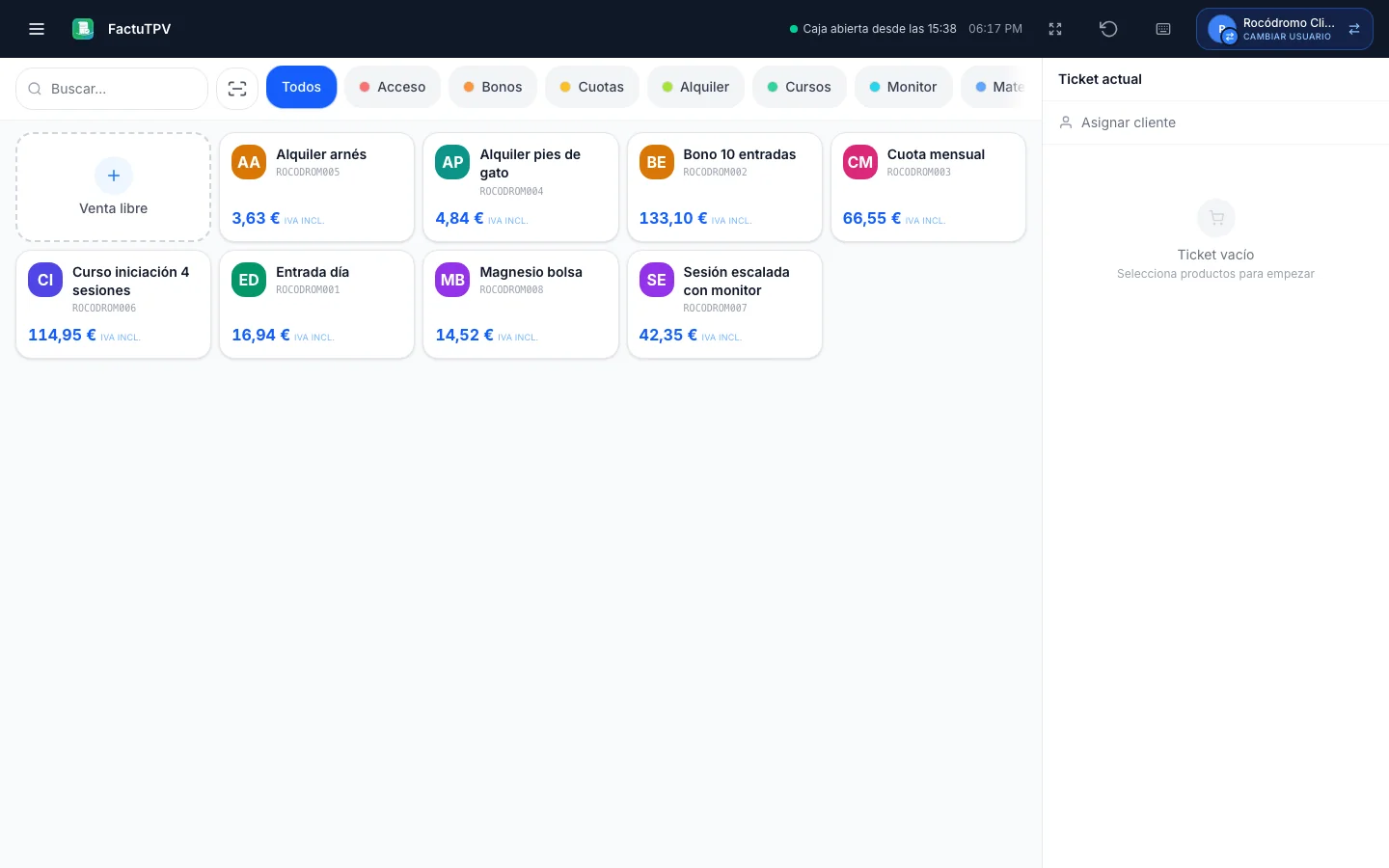Filter by Bonos category
Screen dimensions: 1389x868
pyautogui.click(x=493, y=87)
